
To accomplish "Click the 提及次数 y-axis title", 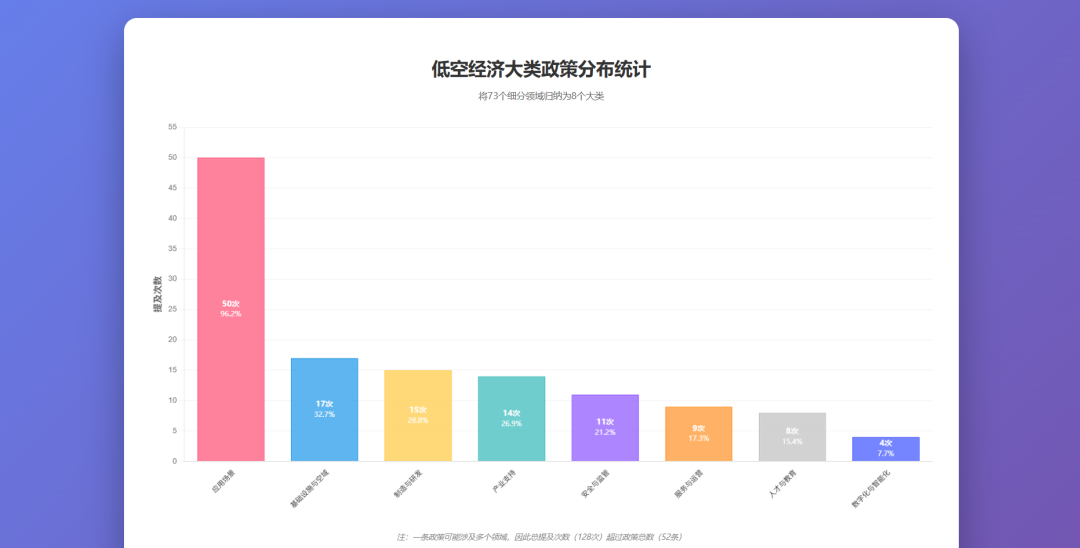I will click(157, 294).
